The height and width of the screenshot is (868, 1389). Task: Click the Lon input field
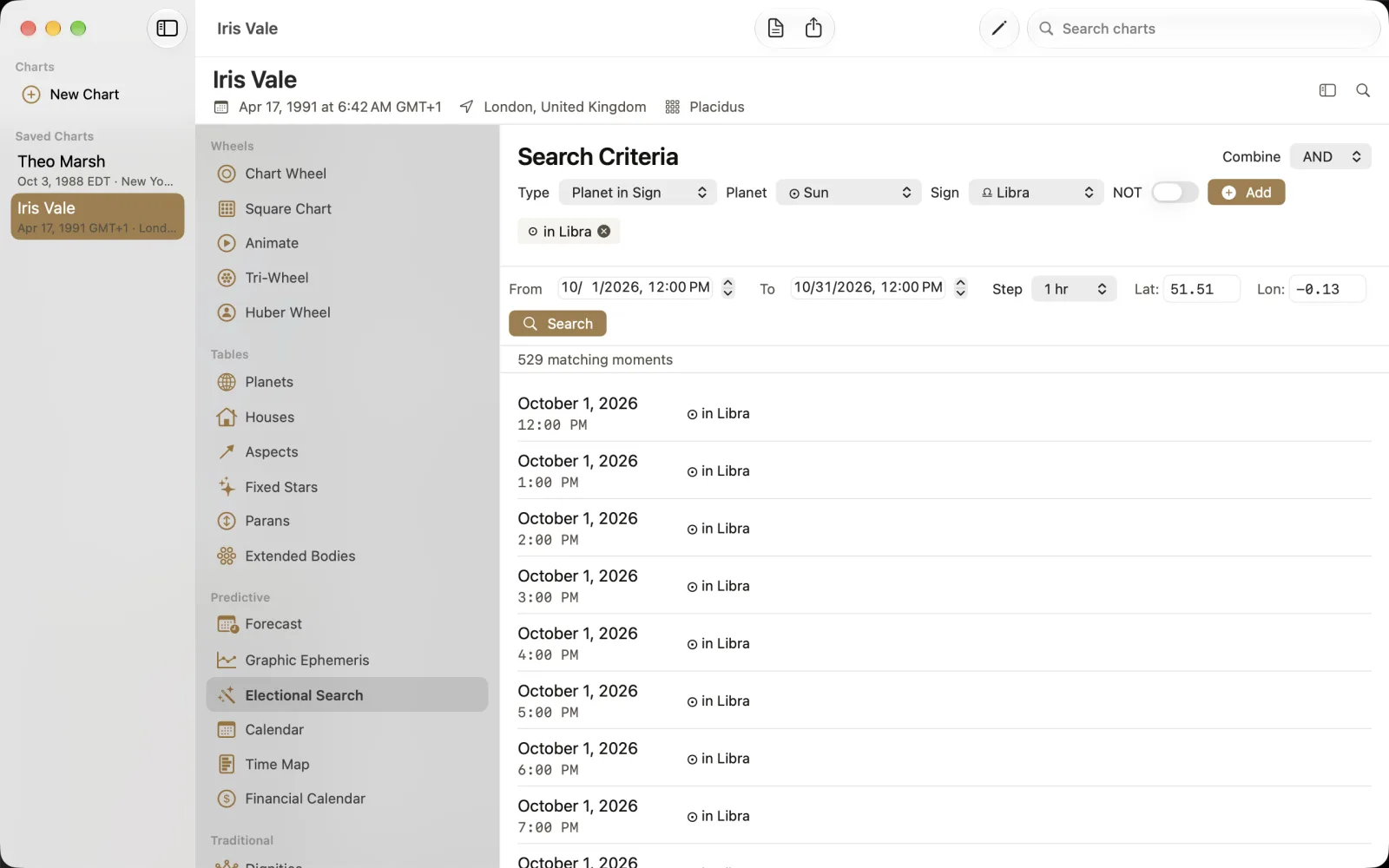[x=1327, y=289]
